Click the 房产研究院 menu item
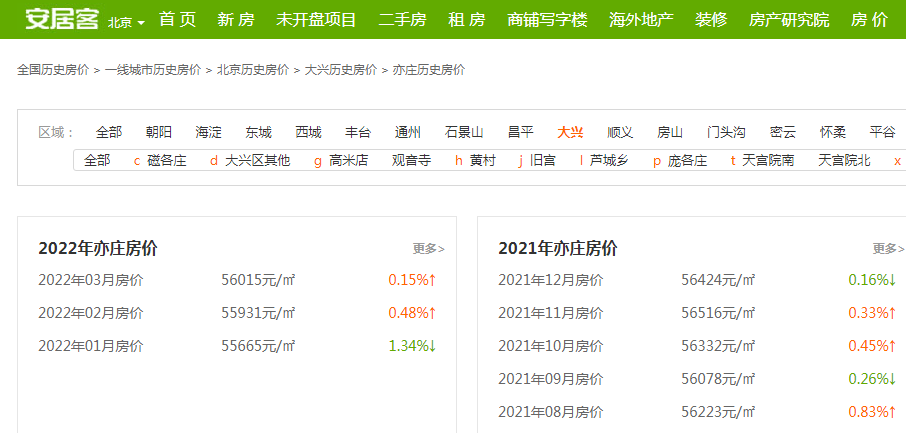The width and height of the screenshot is (906, 433). click(x=788, y=20)
